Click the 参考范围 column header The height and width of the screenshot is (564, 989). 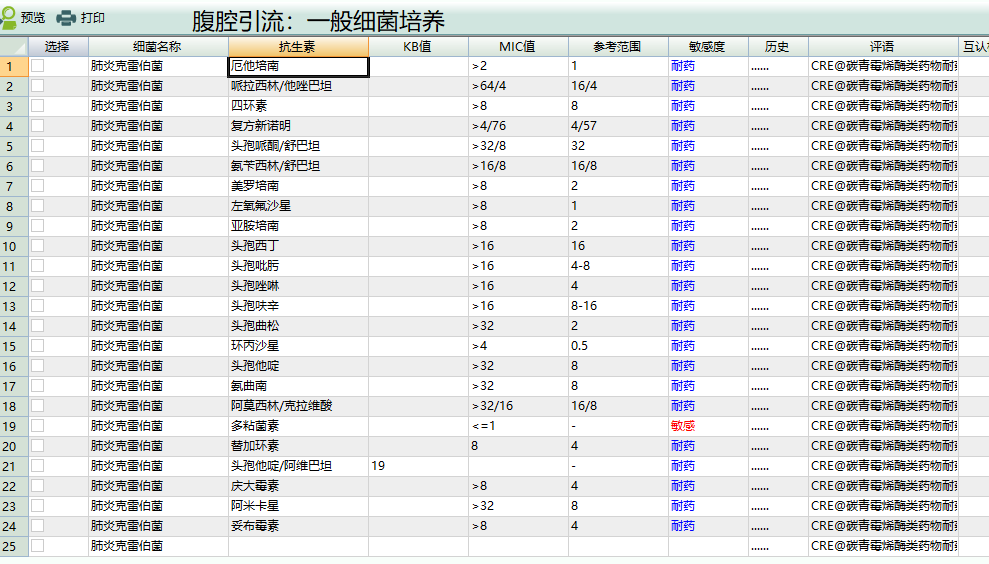point(617,46)
